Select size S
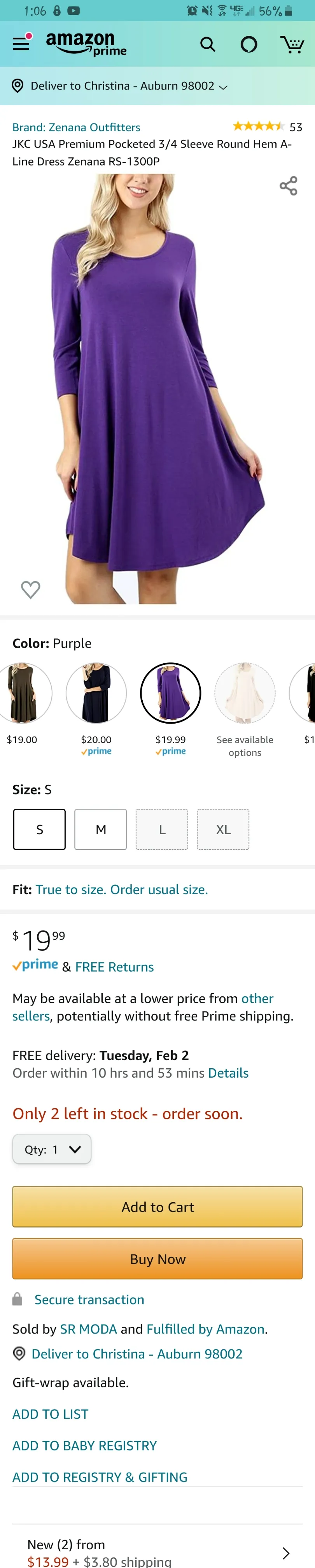Screen dimensions: 315x1568 point(40,829)
